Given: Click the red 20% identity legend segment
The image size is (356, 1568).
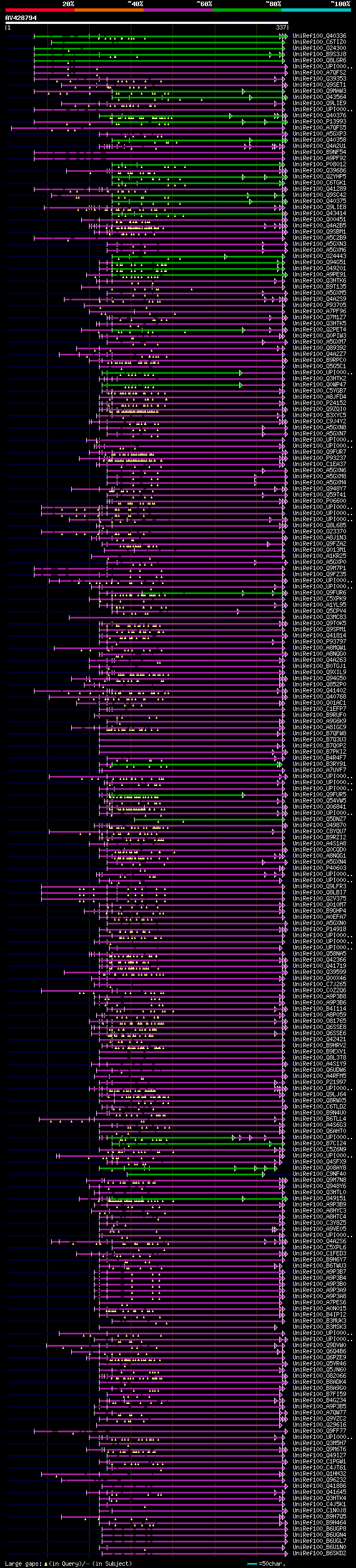Looking at the screenshot, I should tap(39, 10).
